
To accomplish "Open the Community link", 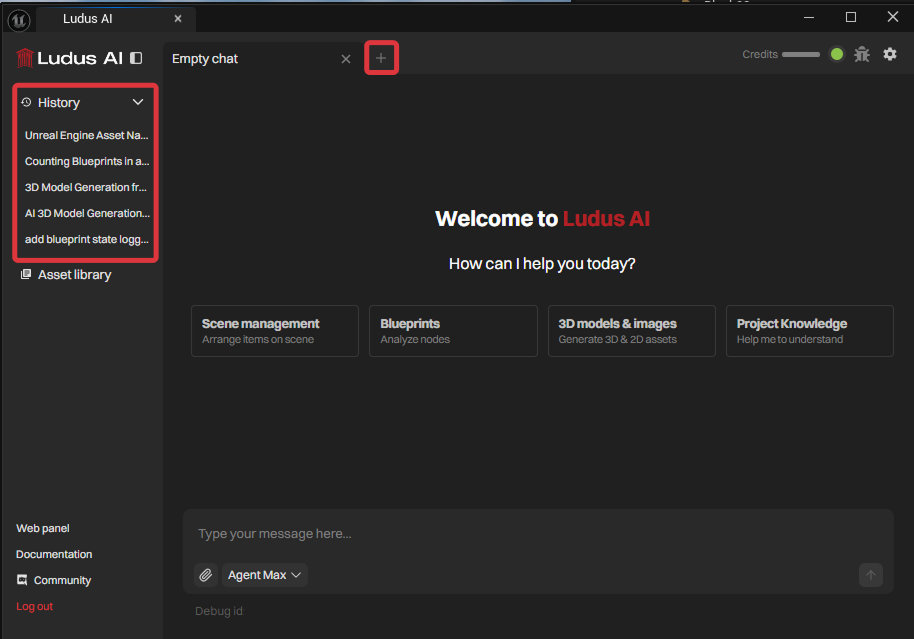I will point(62,580).
